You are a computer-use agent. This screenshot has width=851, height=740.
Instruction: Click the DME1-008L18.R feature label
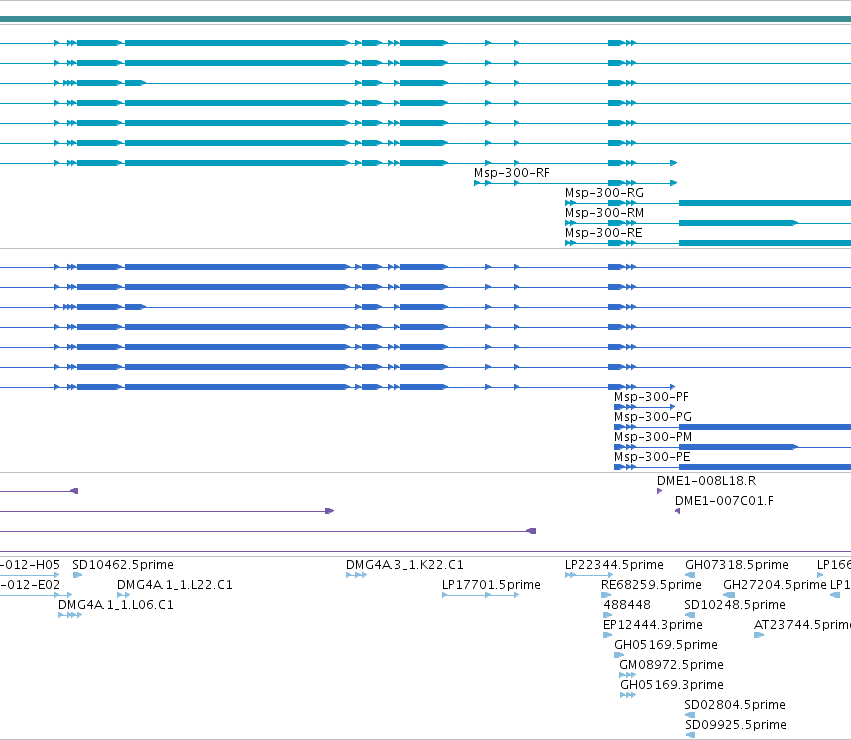(x=706, y=481)
